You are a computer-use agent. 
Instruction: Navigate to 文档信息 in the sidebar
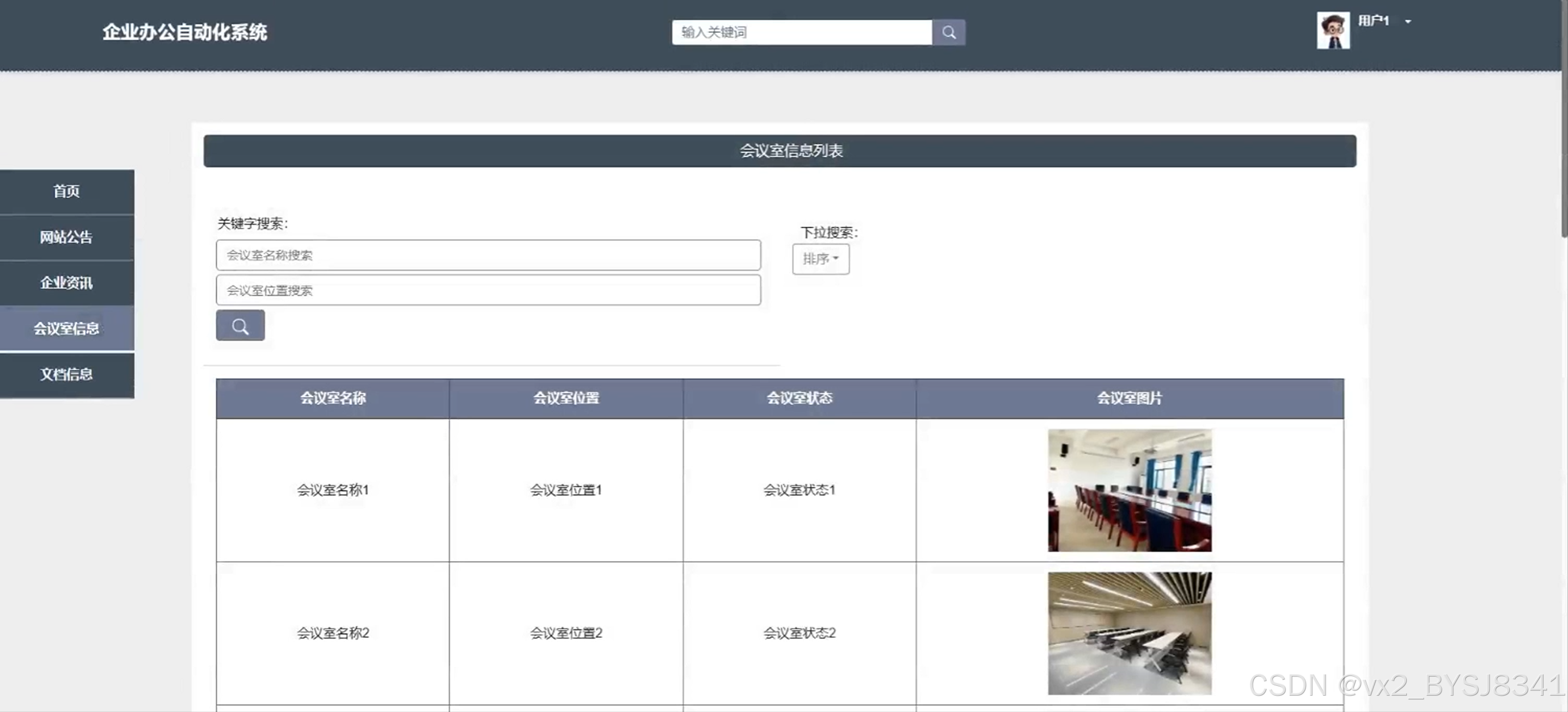(66, 374)
